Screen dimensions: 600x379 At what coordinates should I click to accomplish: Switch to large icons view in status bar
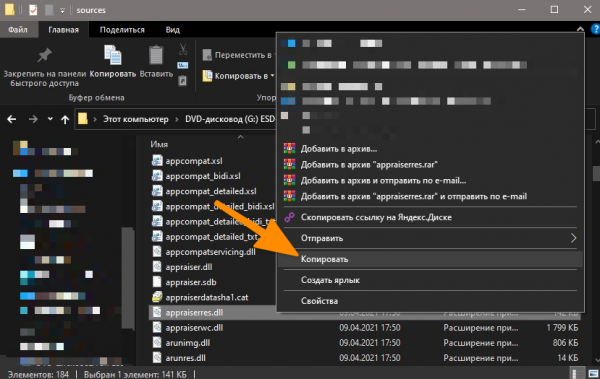592,374
